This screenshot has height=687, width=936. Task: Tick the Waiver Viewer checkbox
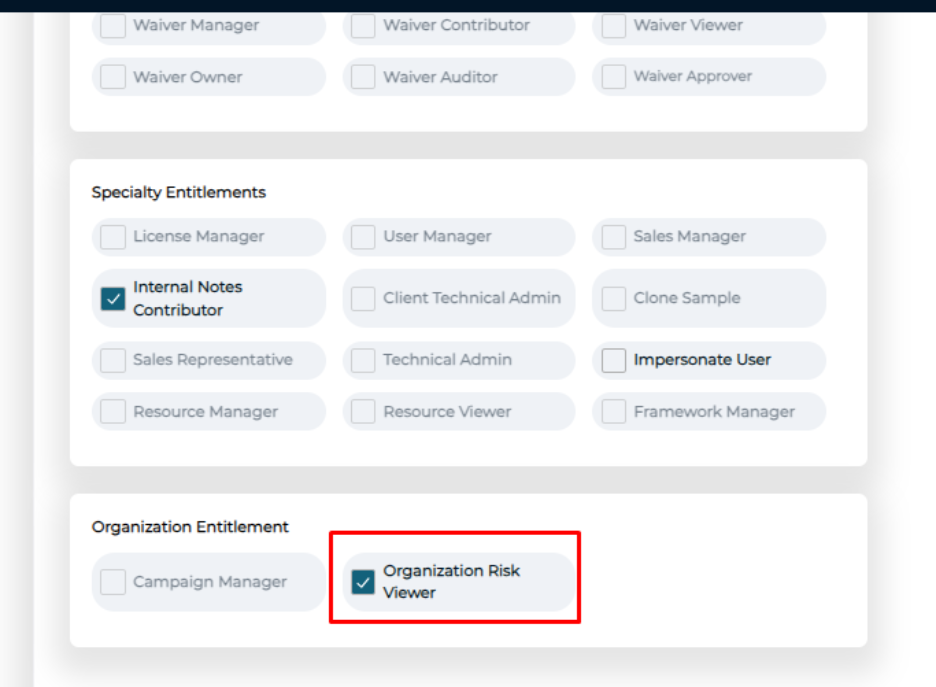[613, 26]
